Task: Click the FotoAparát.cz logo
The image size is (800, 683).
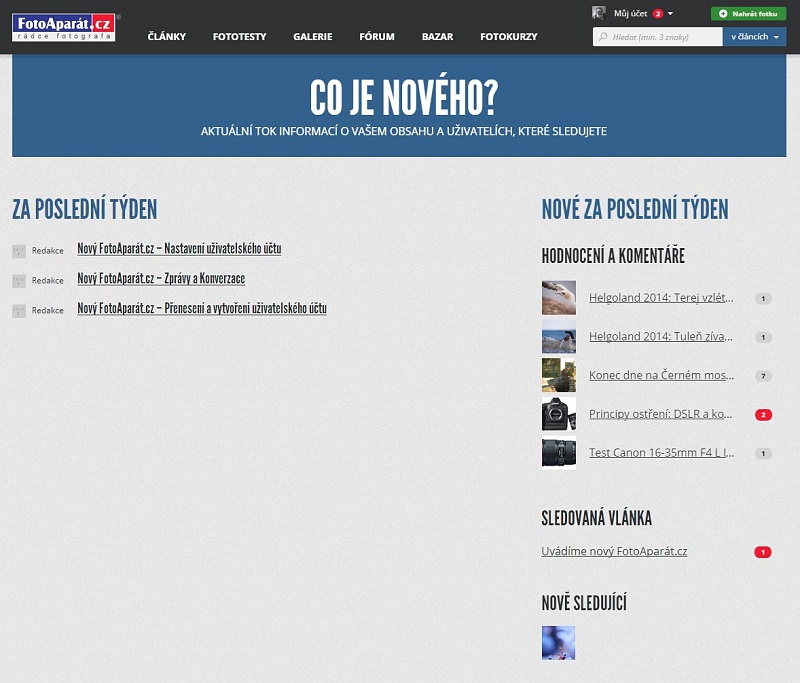Action: [65, 27]
